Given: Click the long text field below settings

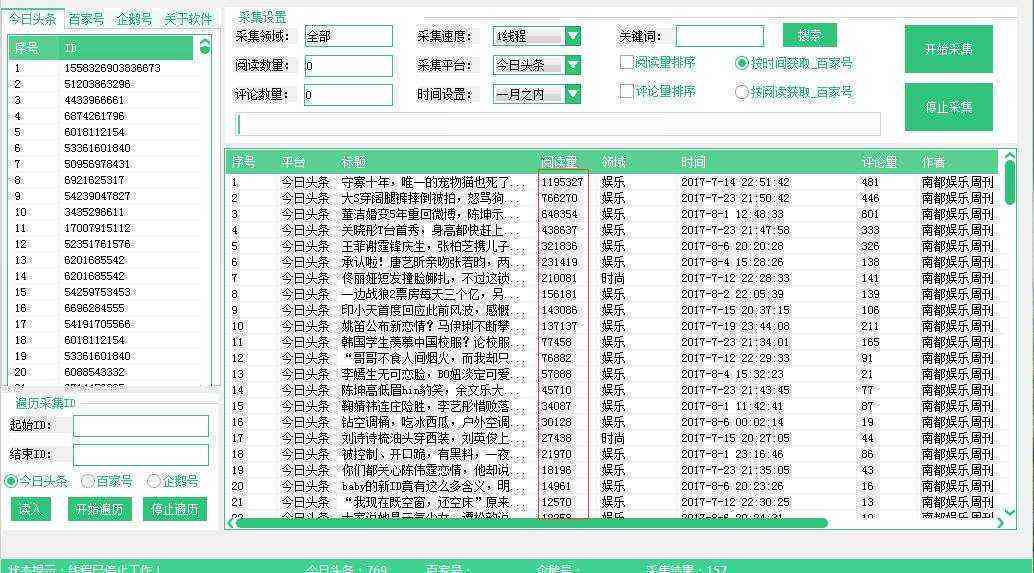Looking at the screenshot, I should pyautogui.click(x=558, y=124).
